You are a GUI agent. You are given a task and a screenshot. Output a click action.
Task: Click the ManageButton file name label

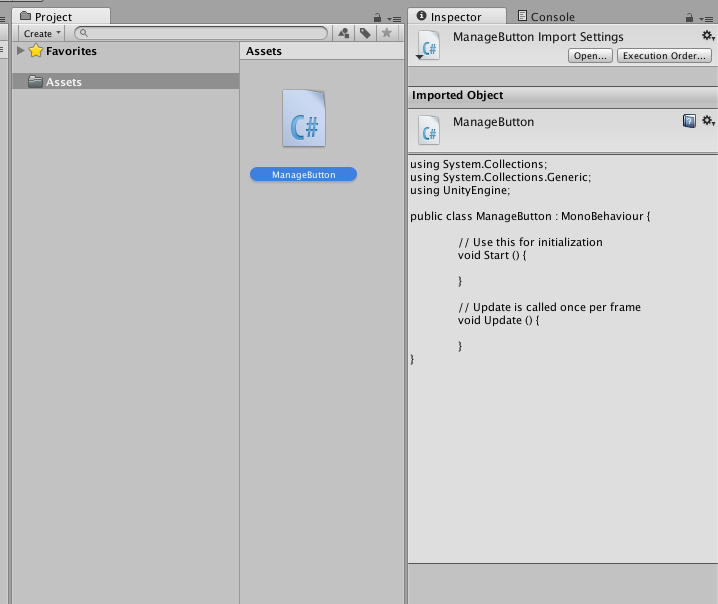tap(303, 174)
